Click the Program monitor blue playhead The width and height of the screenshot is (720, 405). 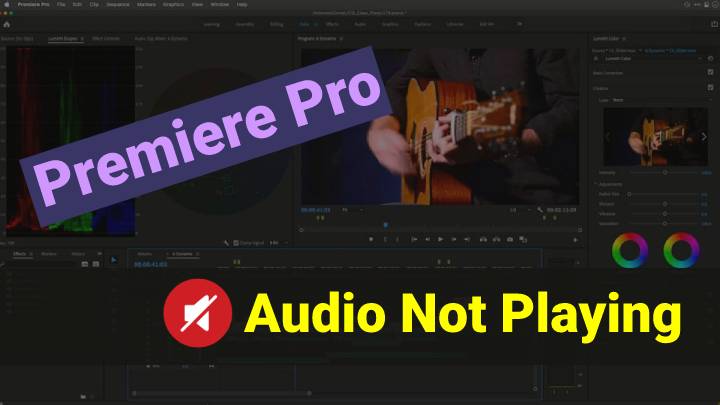point(386,225)
